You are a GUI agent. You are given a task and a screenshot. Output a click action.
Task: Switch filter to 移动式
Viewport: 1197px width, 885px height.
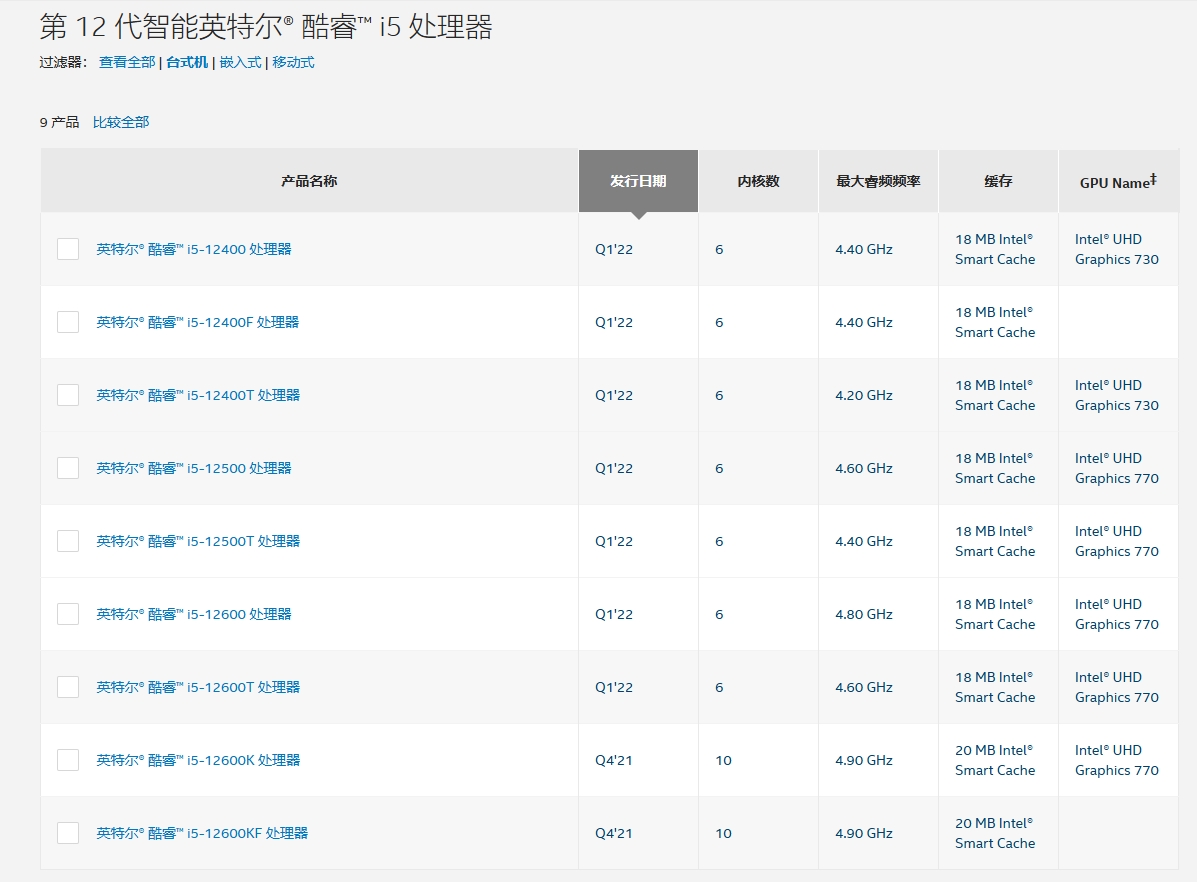(x=294, y=62)
